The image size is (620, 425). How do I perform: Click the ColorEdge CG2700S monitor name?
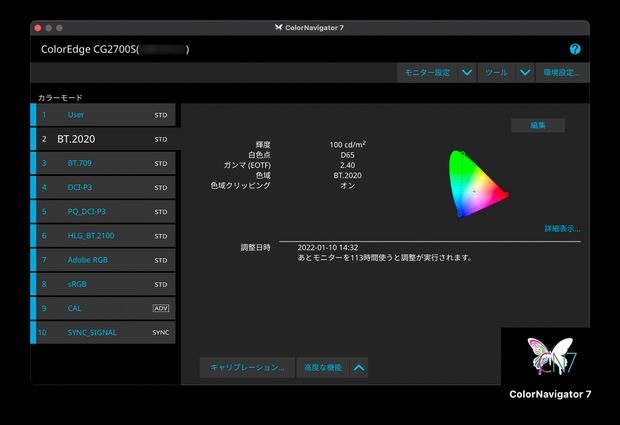click(x=115, y=49)
